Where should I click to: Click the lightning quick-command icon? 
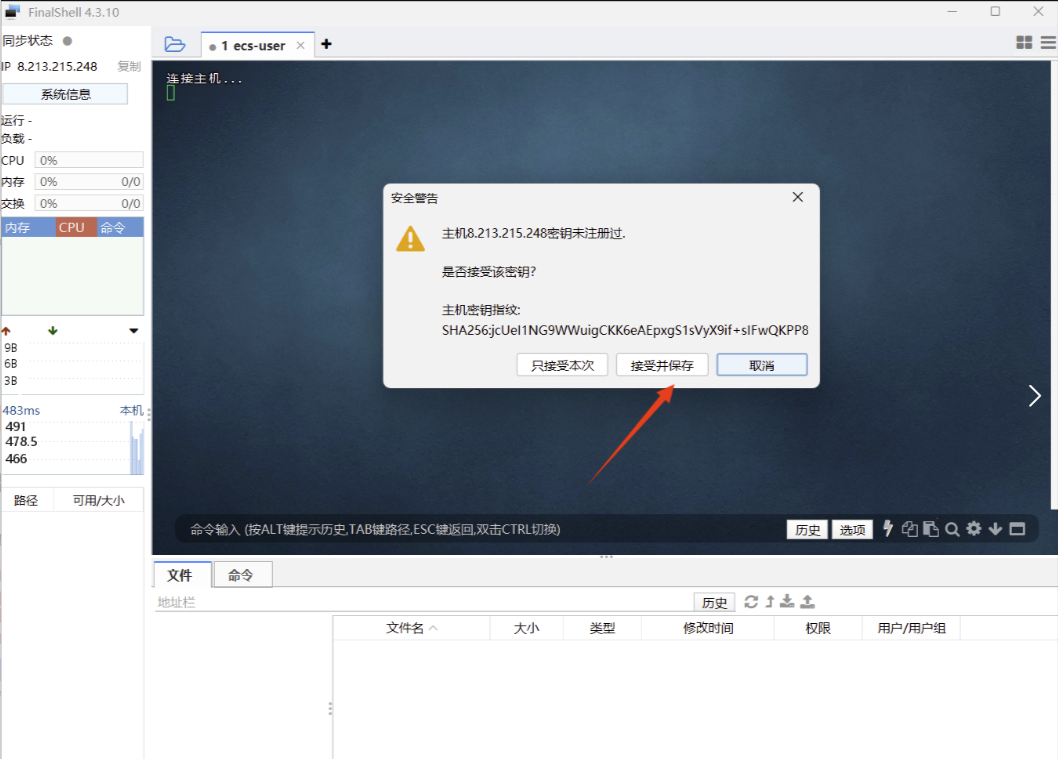click(887, 529)
